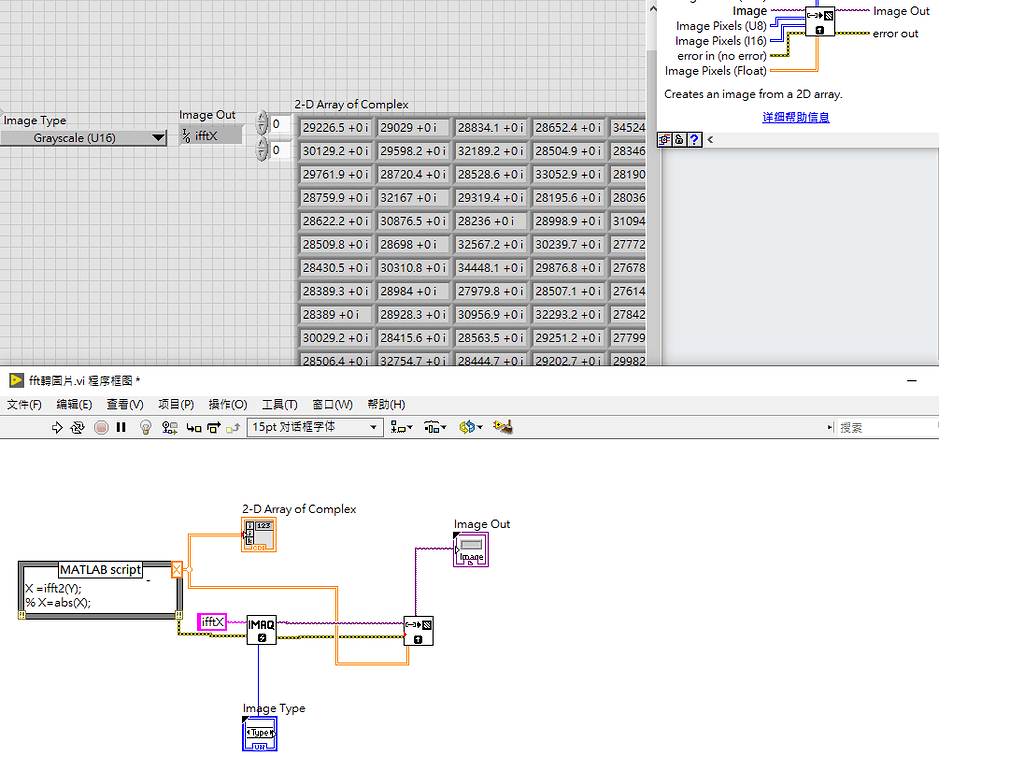Image resolution: width=1024 pixels, height=771 pixels.
Task: Click the error out terminal of MATLAB script
Action: pyautogui.click(x=179, y=615)
